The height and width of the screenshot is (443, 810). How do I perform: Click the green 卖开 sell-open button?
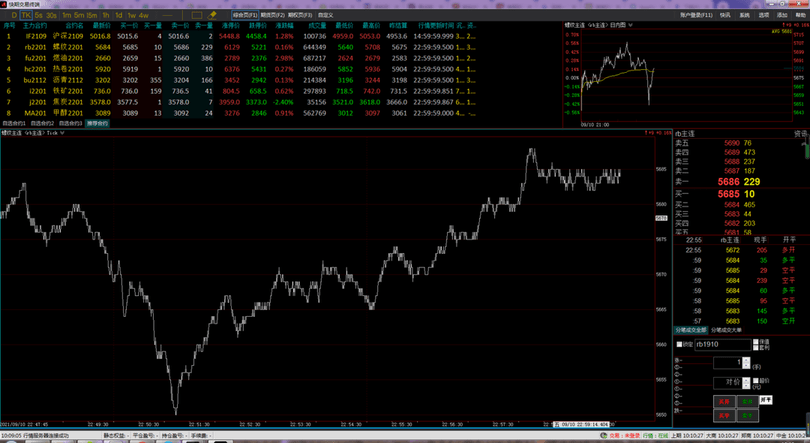point(747,401)
